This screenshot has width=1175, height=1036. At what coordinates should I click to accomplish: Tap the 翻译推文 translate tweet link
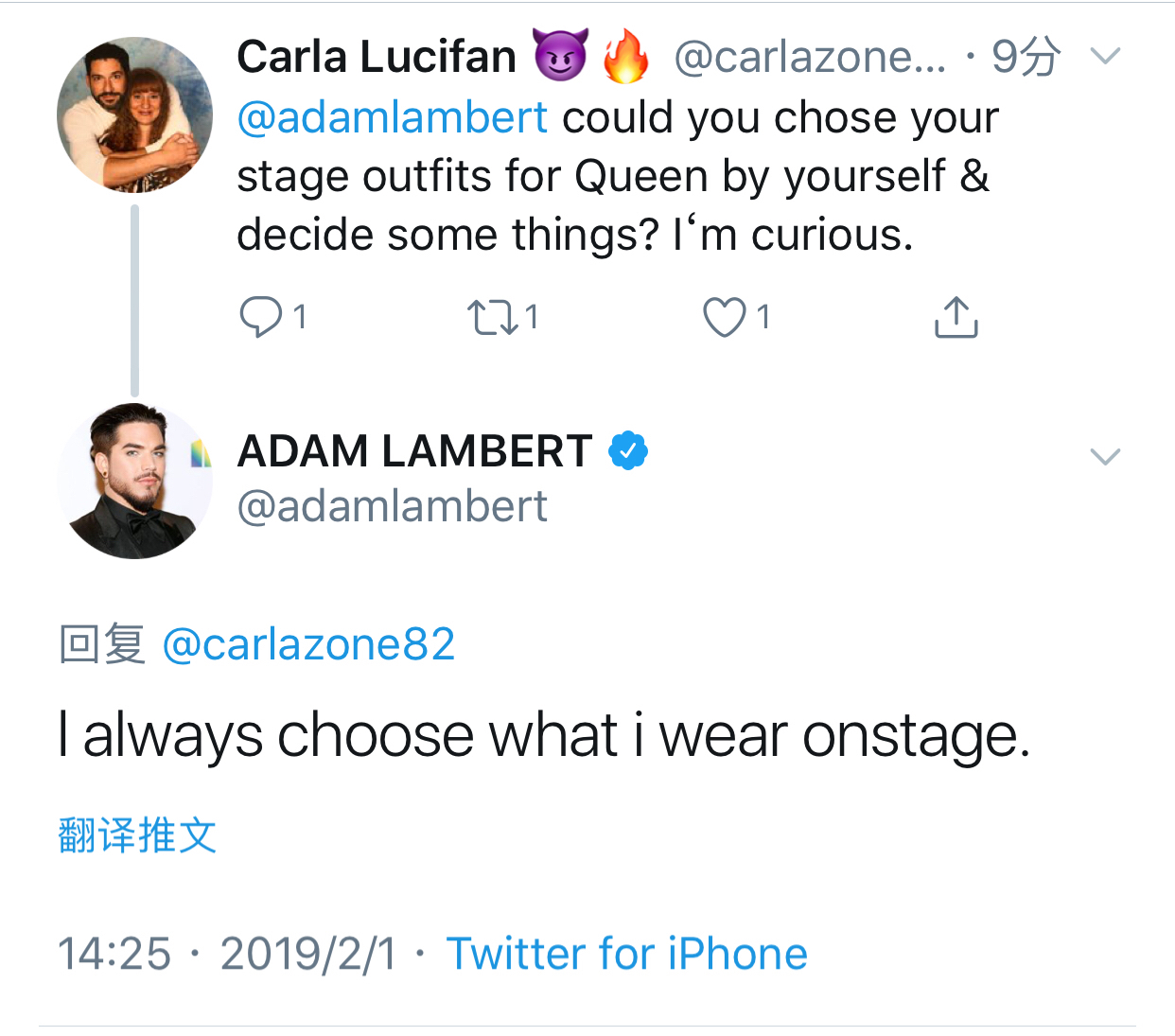(137, 835)
